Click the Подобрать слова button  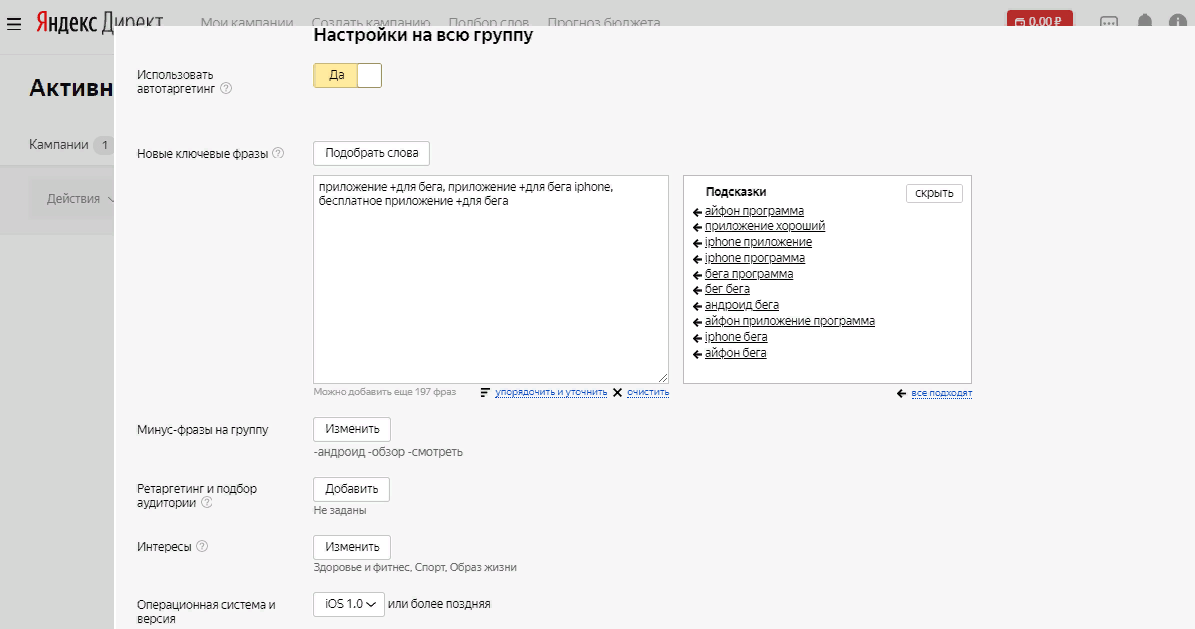370,153
